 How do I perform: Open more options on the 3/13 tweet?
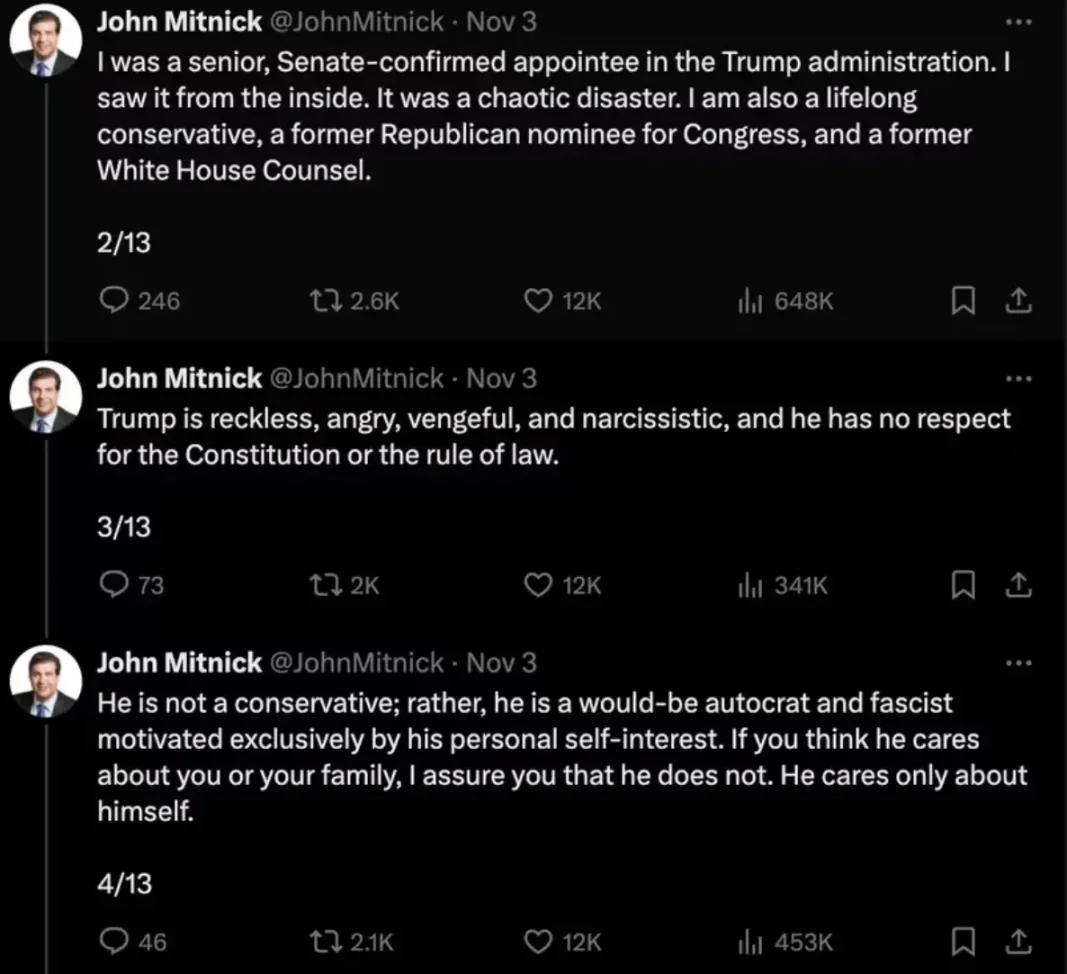click(1017, 379)
